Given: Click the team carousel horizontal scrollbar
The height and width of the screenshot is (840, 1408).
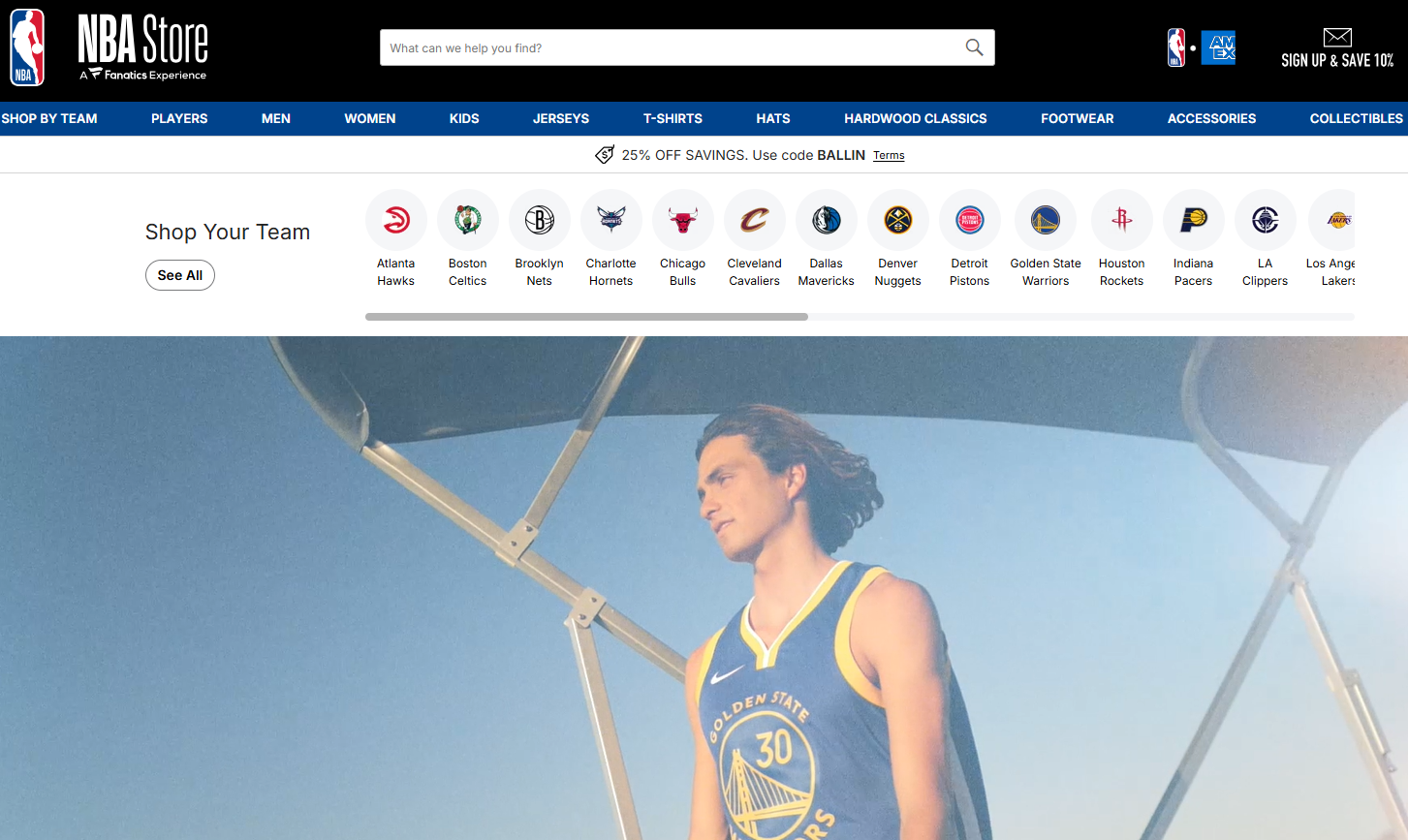Looking at the screenshot, I should 586,317.
